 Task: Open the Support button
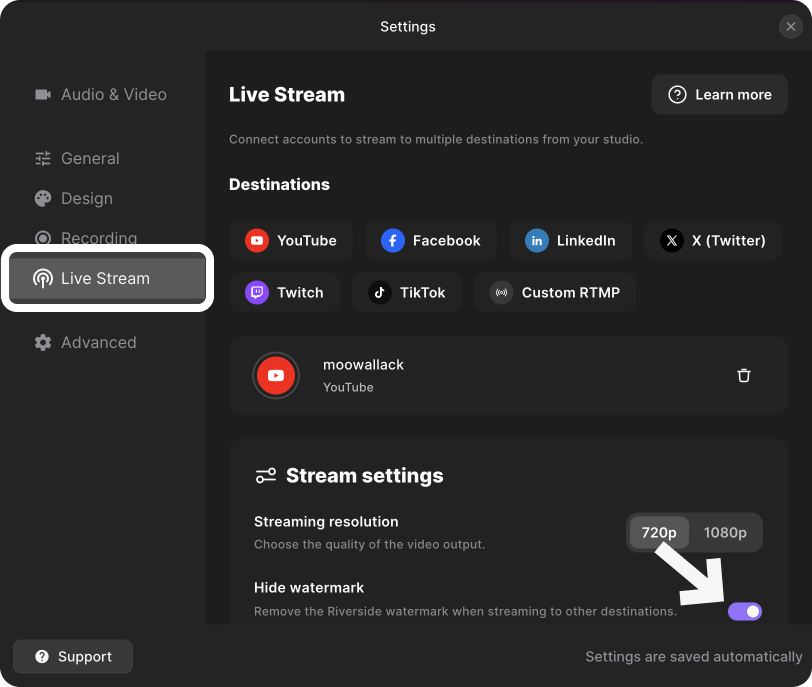click(73, 657)
